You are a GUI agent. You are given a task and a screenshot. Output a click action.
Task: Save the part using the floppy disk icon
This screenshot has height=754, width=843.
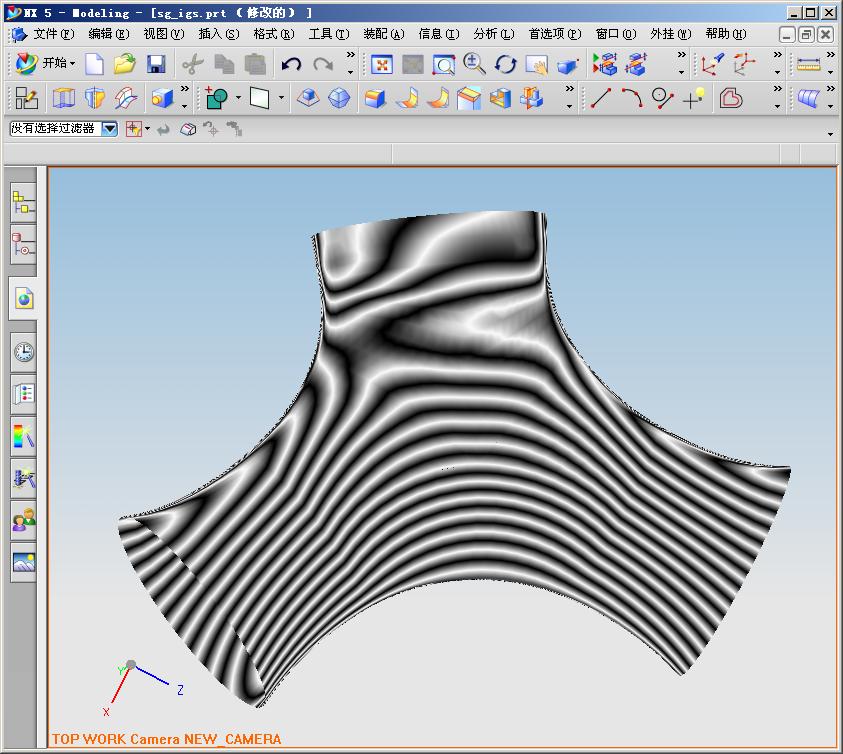click(156, 64)
